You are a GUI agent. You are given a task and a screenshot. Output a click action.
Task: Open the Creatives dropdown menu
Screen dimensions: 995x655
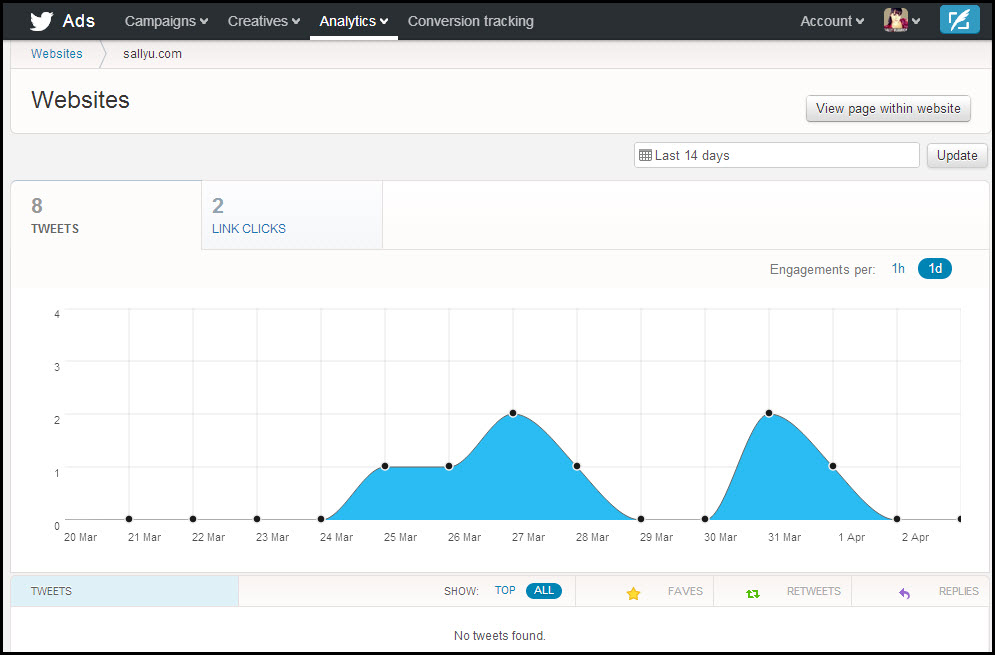pyautogui.click(x=263, y=21)
